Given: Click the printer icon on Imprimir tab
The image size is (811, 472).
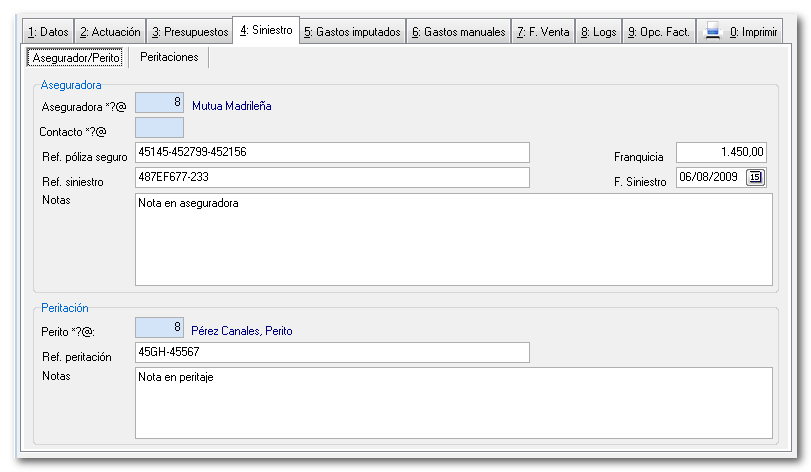Looking at the screenshot, I should tap(713, 32).
